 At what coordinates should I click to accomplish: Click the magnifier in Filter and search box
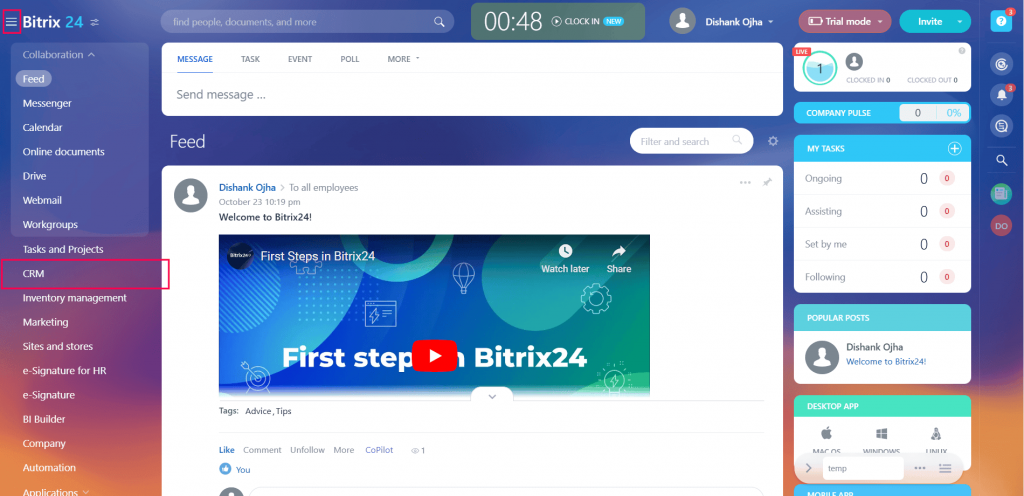737,140
